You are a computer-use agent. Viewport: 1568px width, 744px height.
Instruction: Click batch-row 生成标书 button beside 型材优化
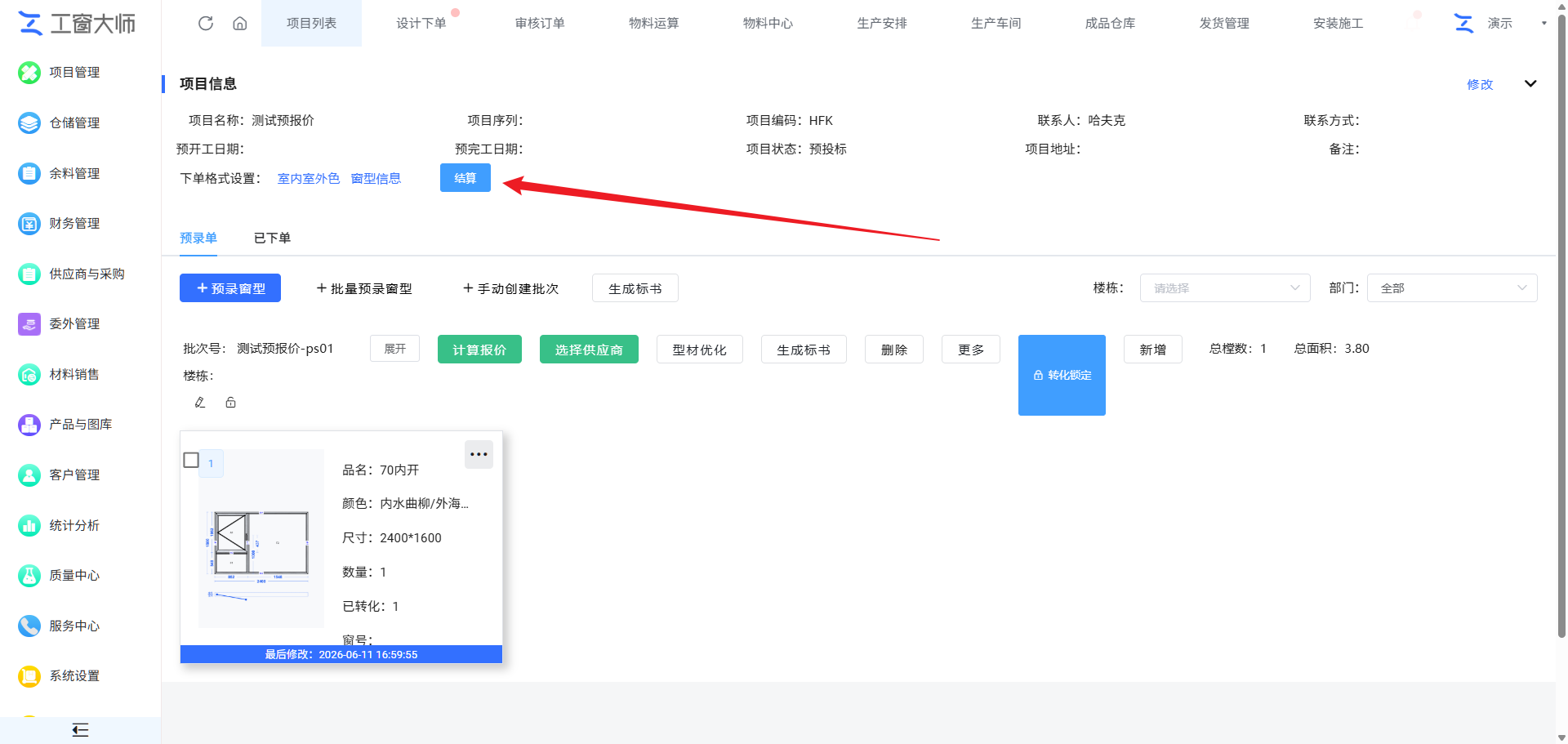(804, 350)
